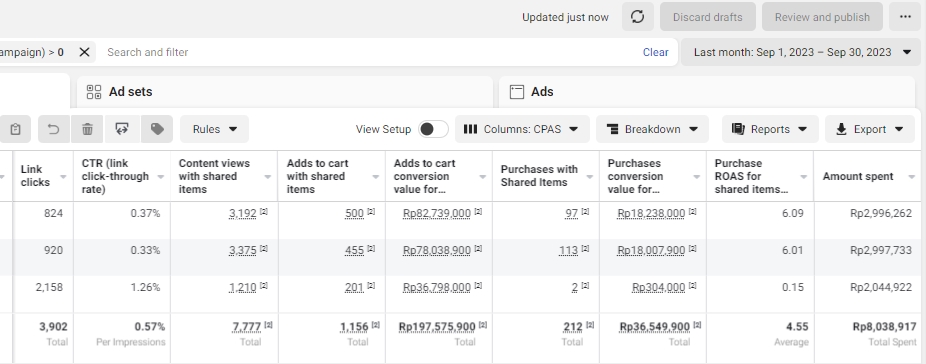
Task: Click the CTR value 1.26%
Action: pyautogui.click(x=145, y=288)
